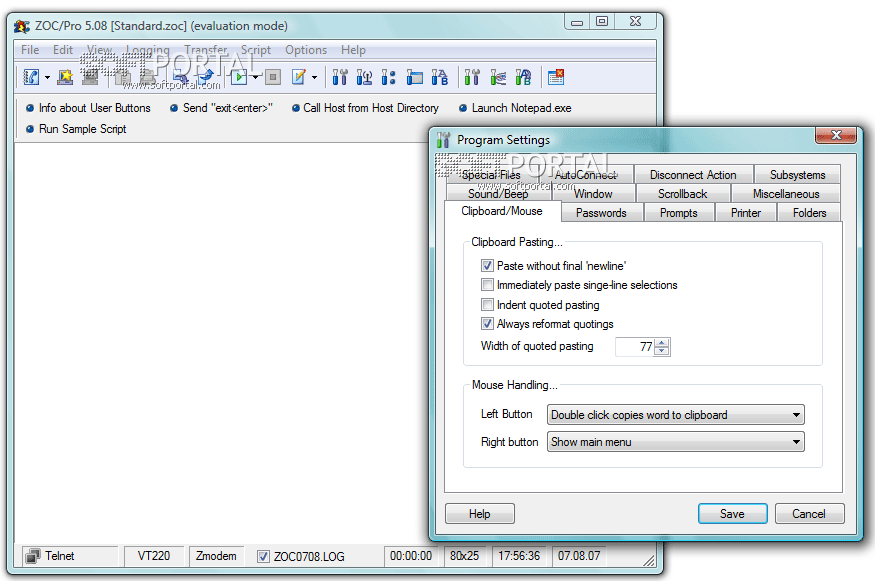
Task: Click 'Launch Notepad.exe' user button
Action: 516,108
